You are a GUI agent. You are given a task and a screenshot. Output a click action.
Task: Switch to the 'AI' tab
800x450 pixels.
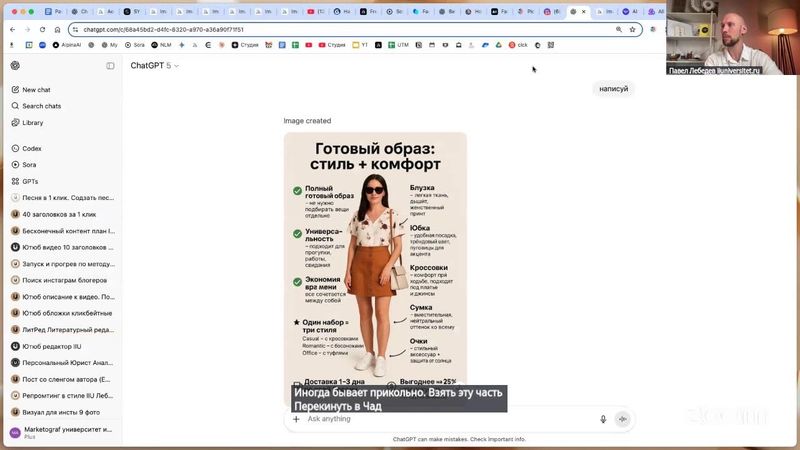pyautogui.click(x=630, y=12)
